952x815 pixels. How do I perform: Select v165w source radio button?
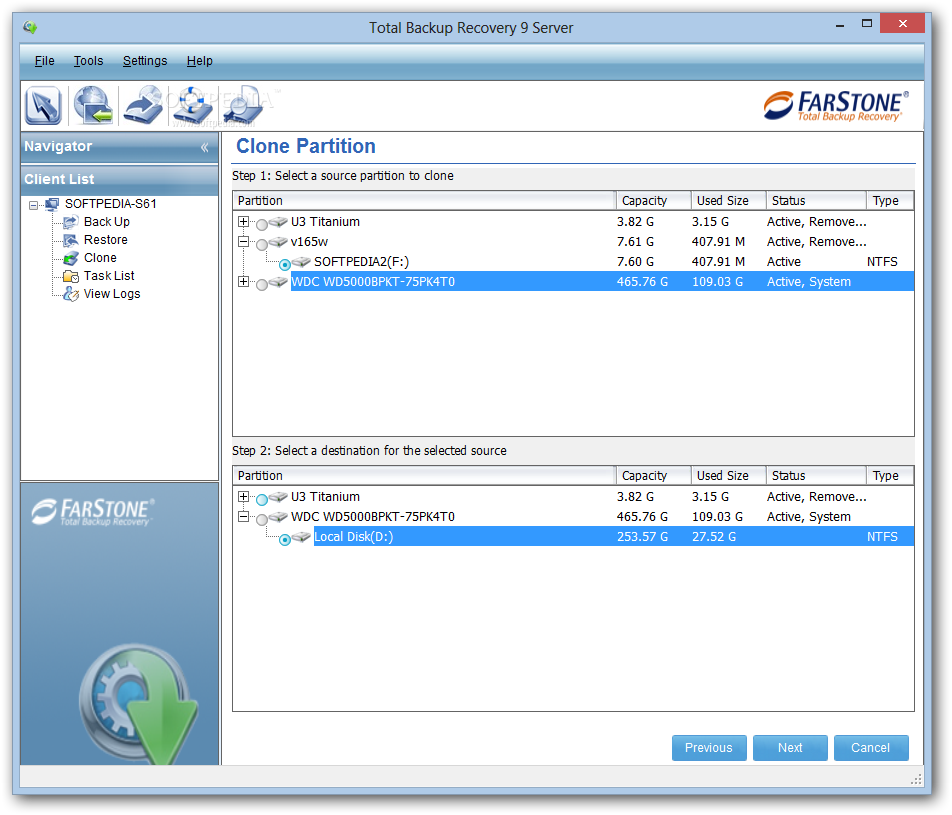(262, 245)
